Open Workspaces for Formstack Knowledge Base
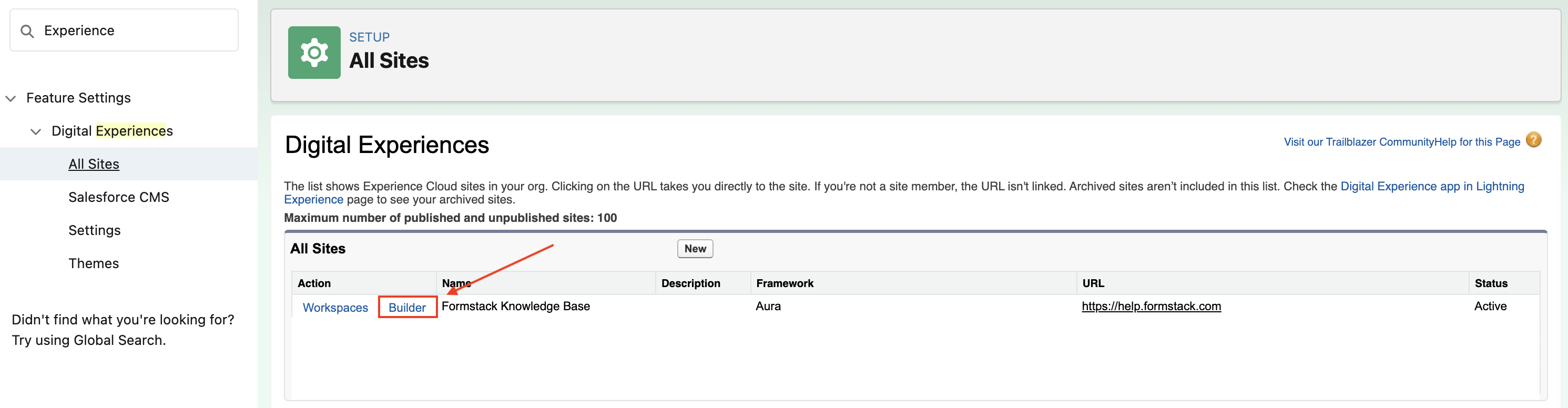This screenshot has height=408, width=1568. [335, 308]
